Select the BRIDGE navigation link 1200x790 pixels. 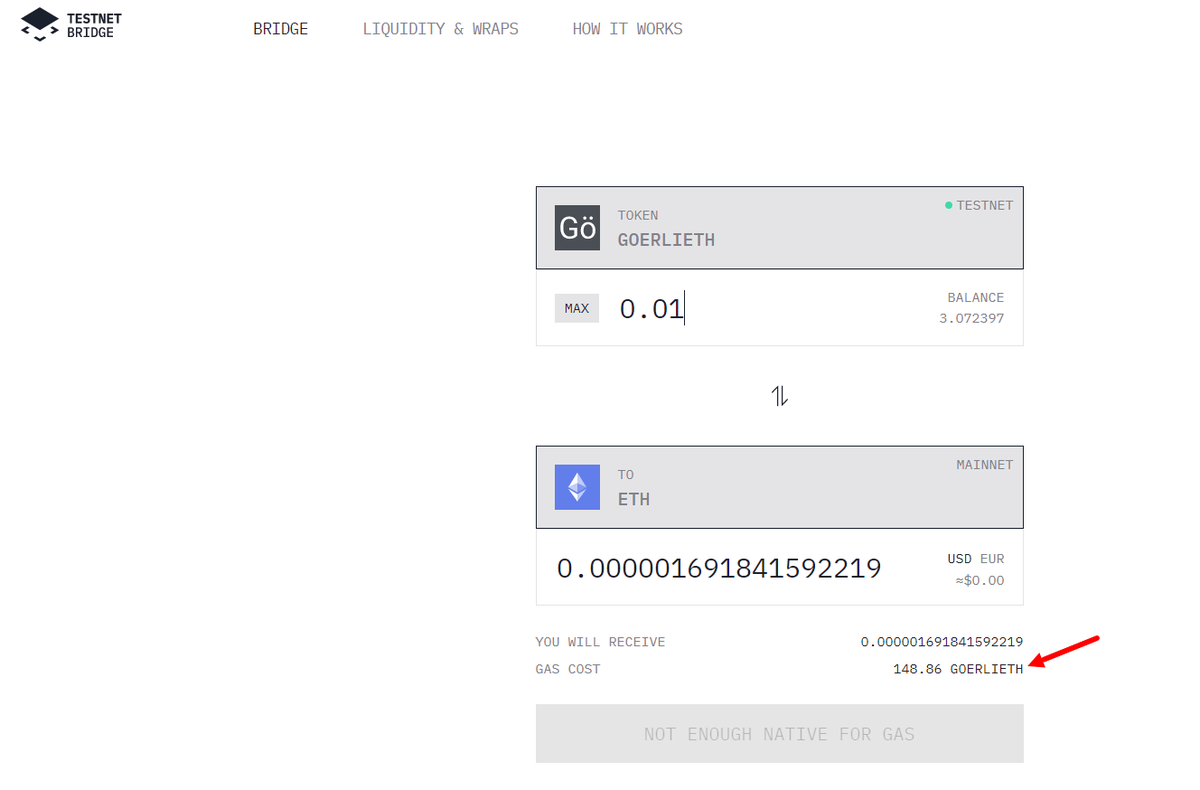(280, 28)
